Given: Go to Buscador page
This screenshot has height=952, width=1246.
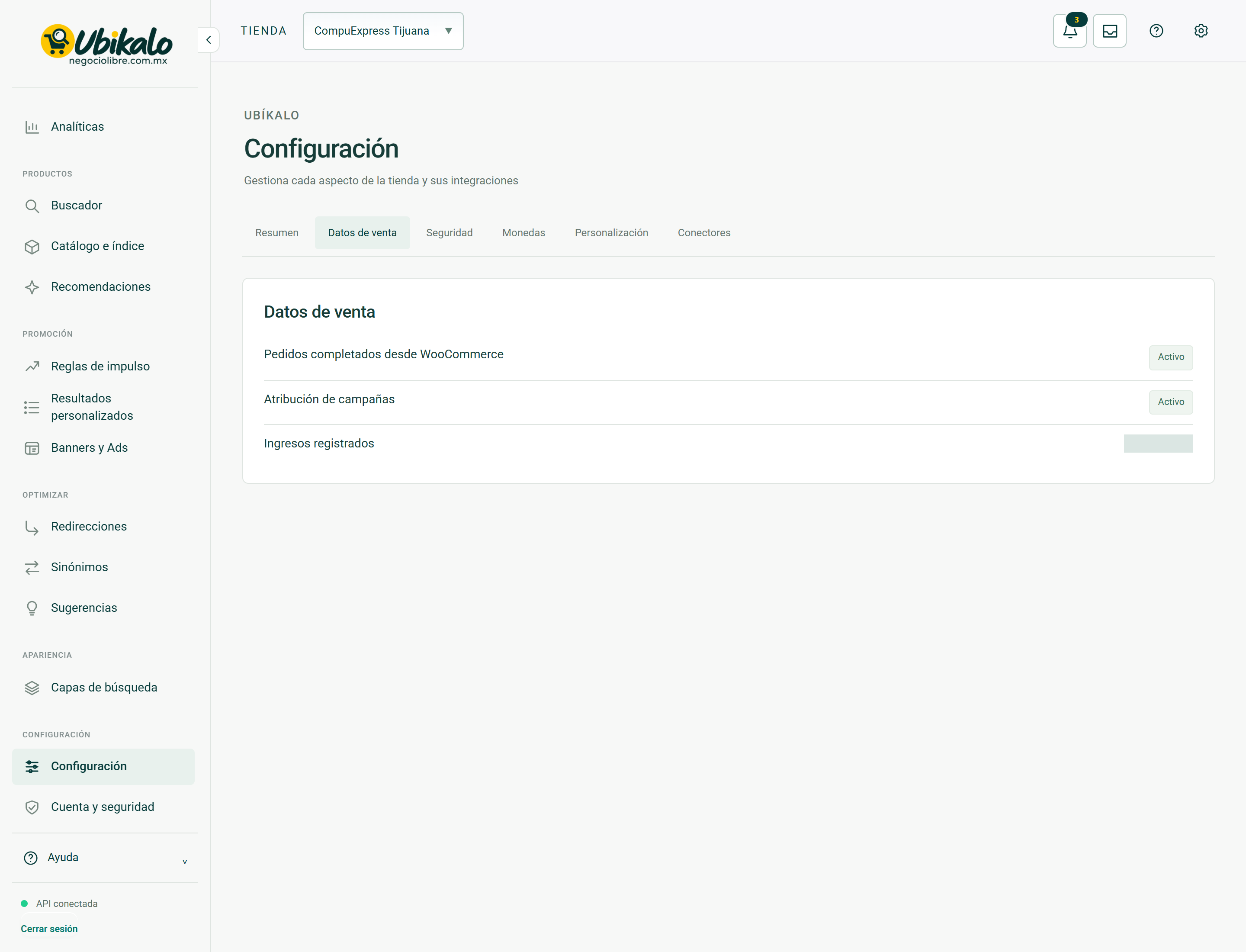Looking at the screenshot, I should click(x=103, y=206).
